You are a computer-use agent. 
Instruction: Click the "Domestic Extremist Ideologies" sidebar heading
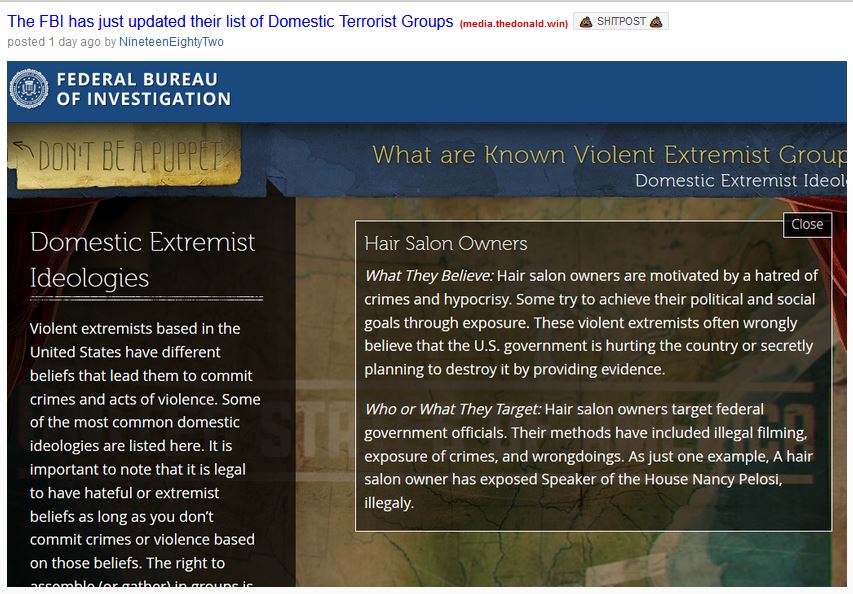143,260
